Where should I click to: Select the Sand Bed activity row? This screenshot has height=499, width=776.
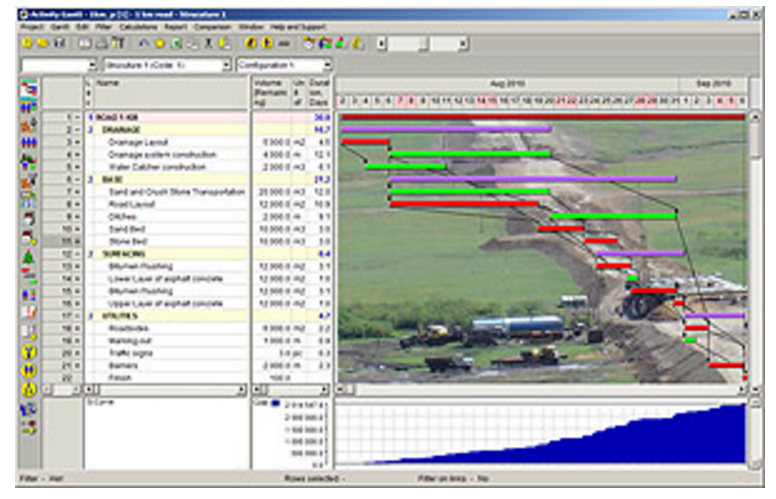[x=208, y=229]
